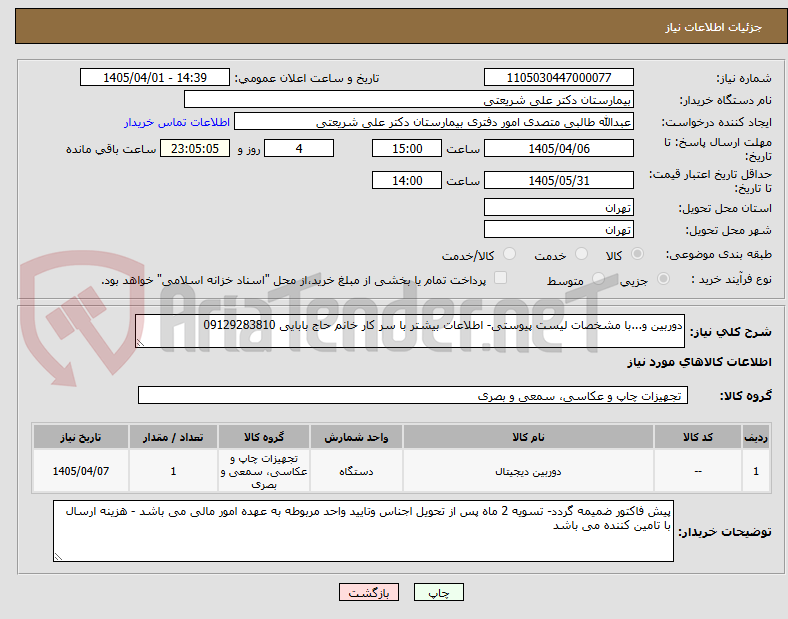Click the کد کالا column header

coord(698,437)
